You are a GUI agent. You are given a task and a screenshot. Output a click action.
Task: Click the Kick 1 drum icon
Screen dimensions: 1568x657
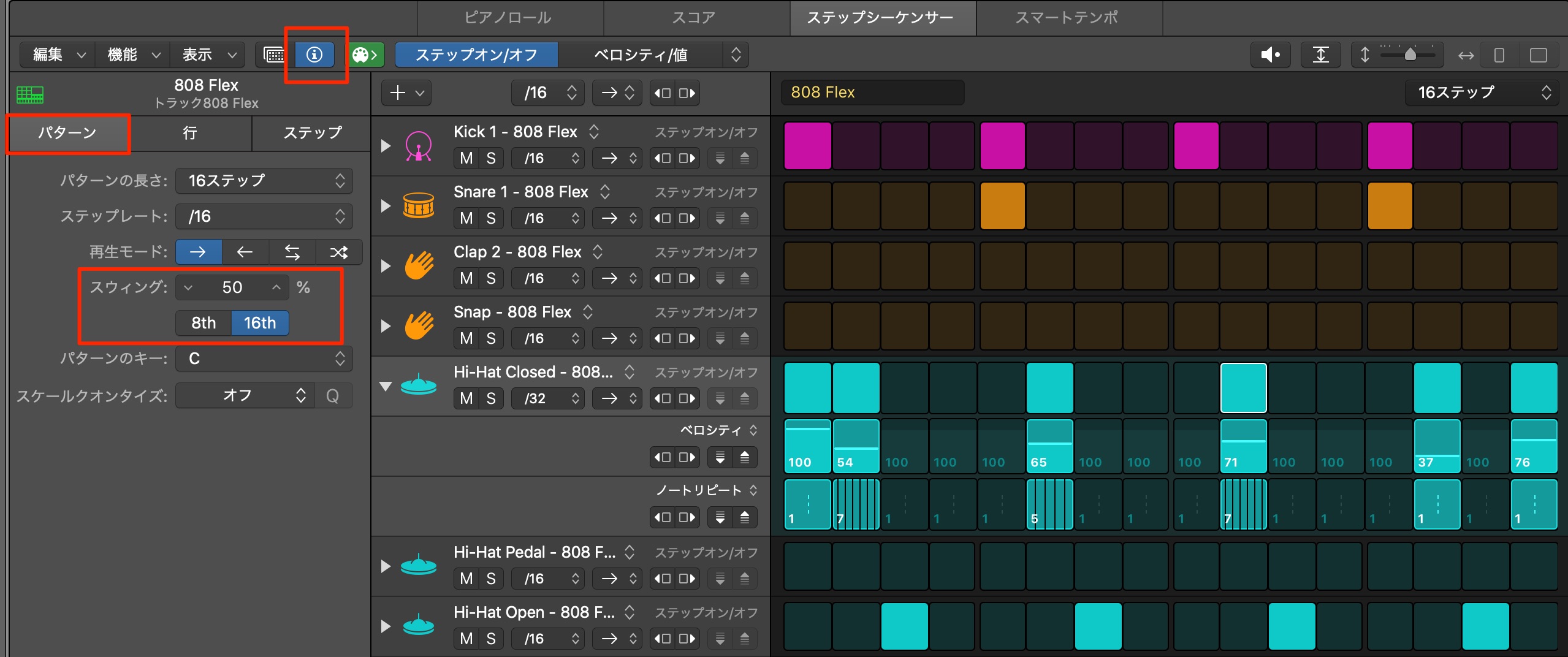coord(419,146)
